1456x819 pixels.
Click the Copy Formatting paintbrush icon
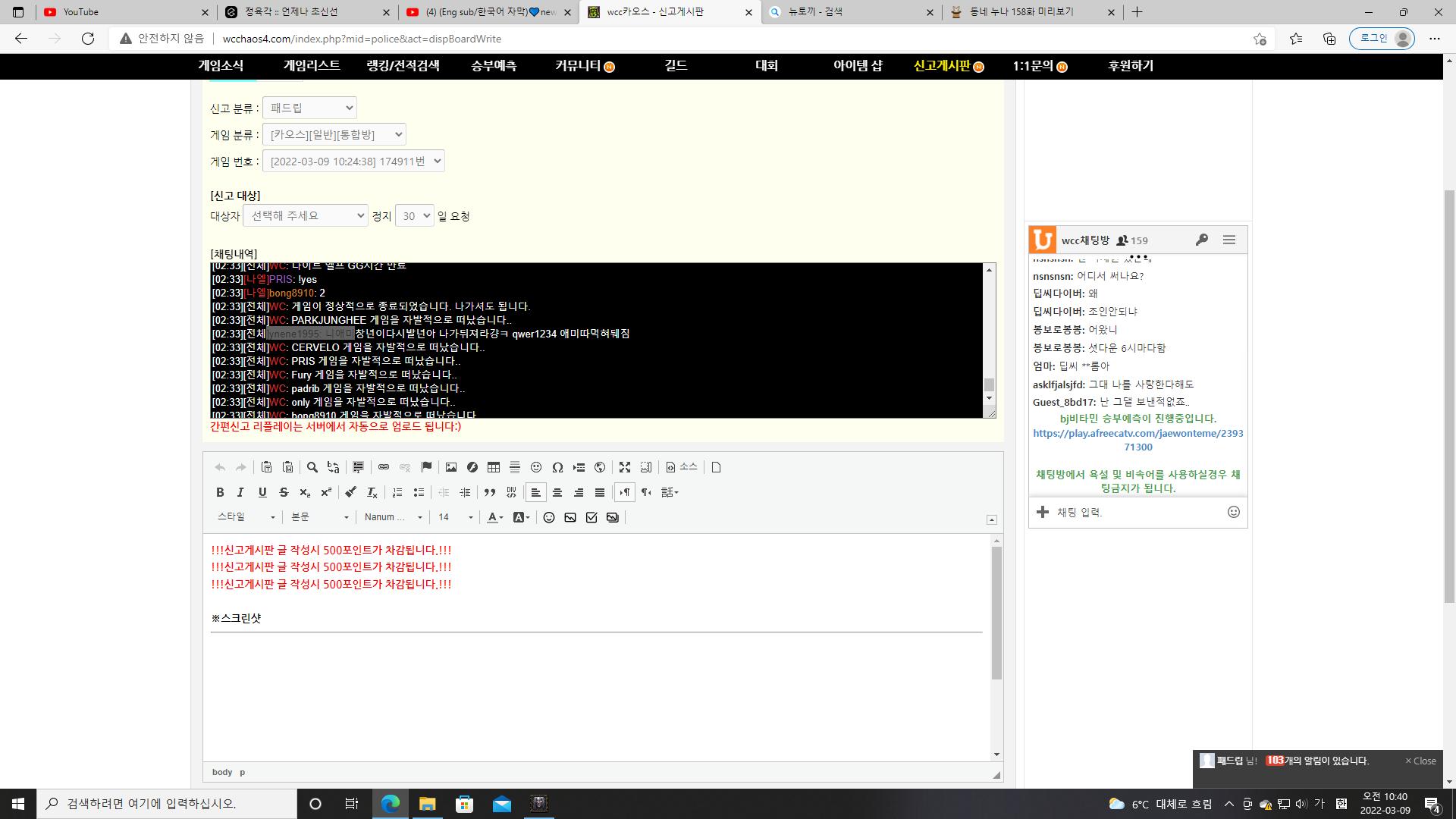tap(350, 492)
